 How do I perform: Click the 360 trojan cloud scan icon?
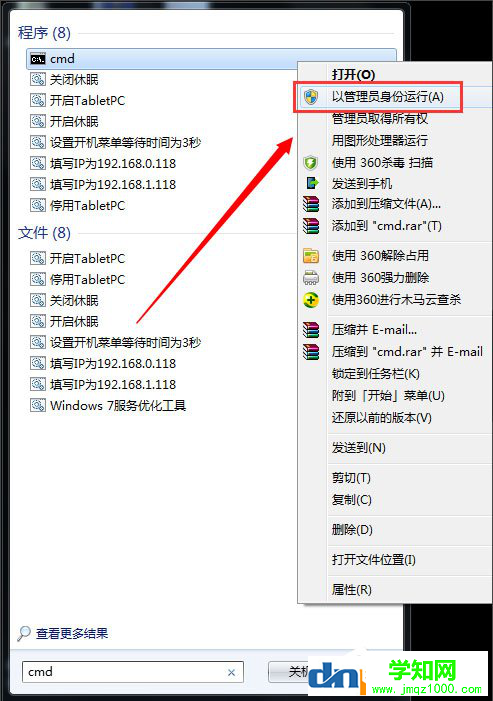pyautogui.click(x=311, y=300)
